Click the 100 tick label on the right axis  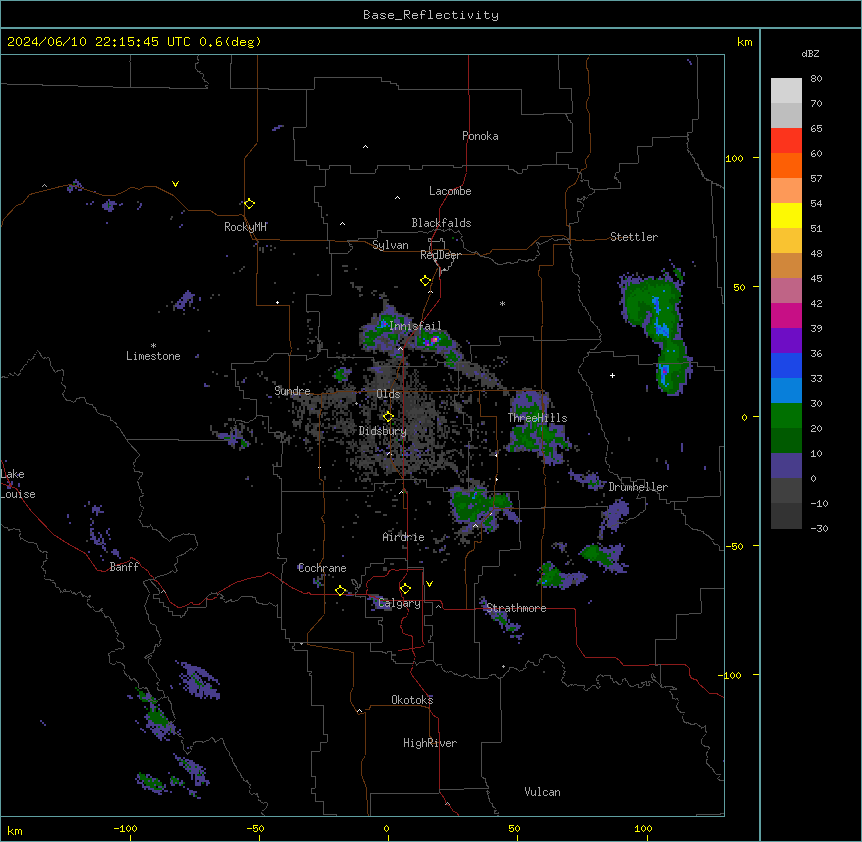coord(734,158)
